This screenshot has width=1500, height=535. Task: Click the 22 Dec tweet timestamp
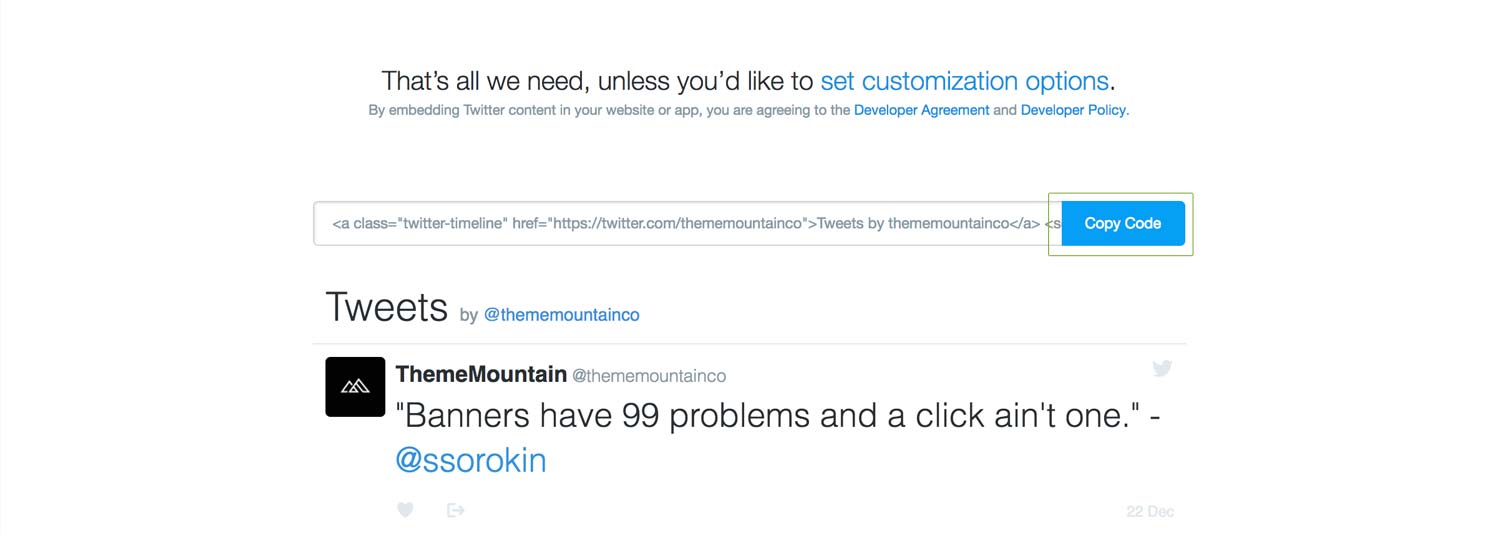(x=1150, y=511)
